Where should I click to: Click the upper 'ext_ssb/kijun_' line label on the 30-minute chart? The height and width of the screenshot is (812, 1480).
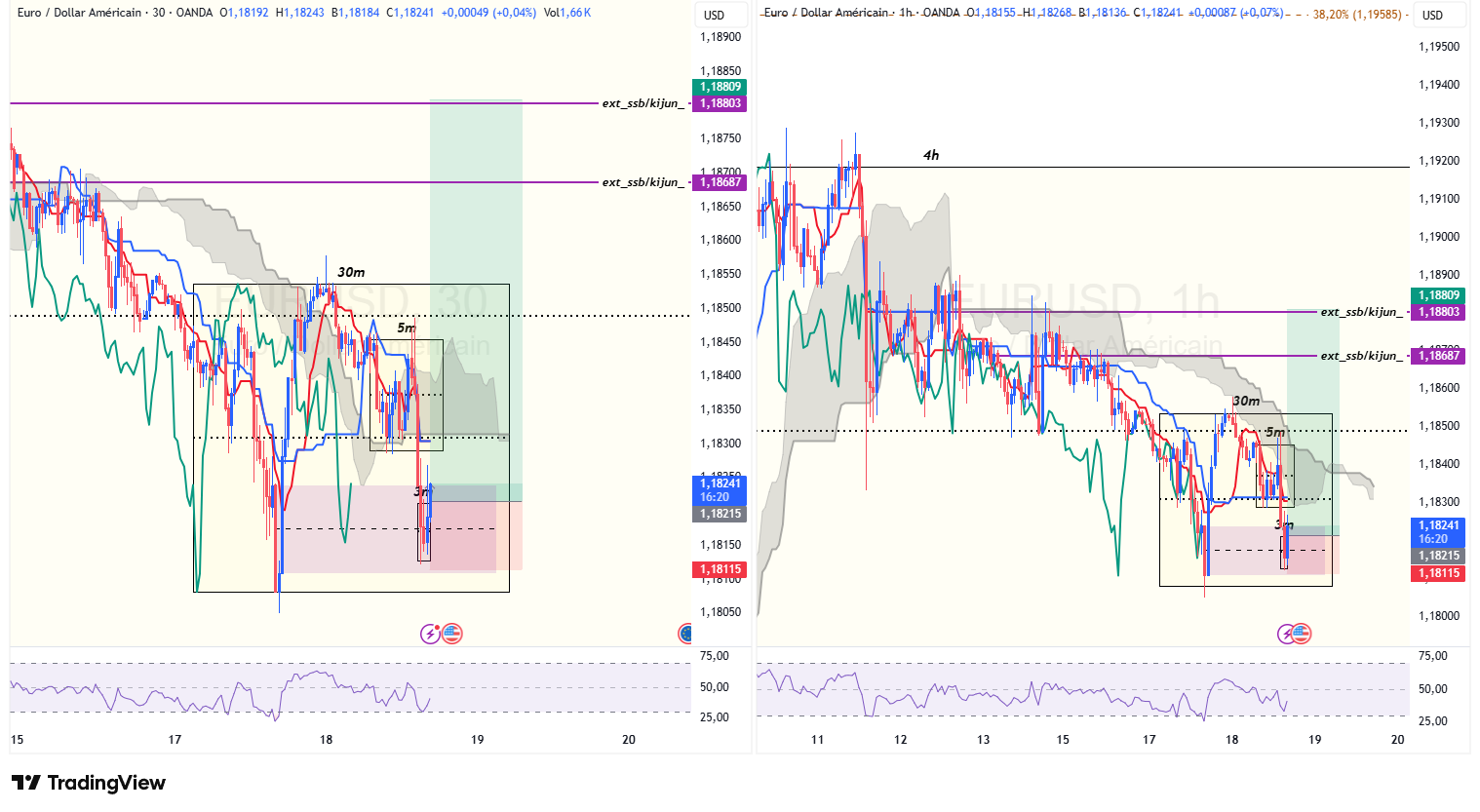point(643,103)
